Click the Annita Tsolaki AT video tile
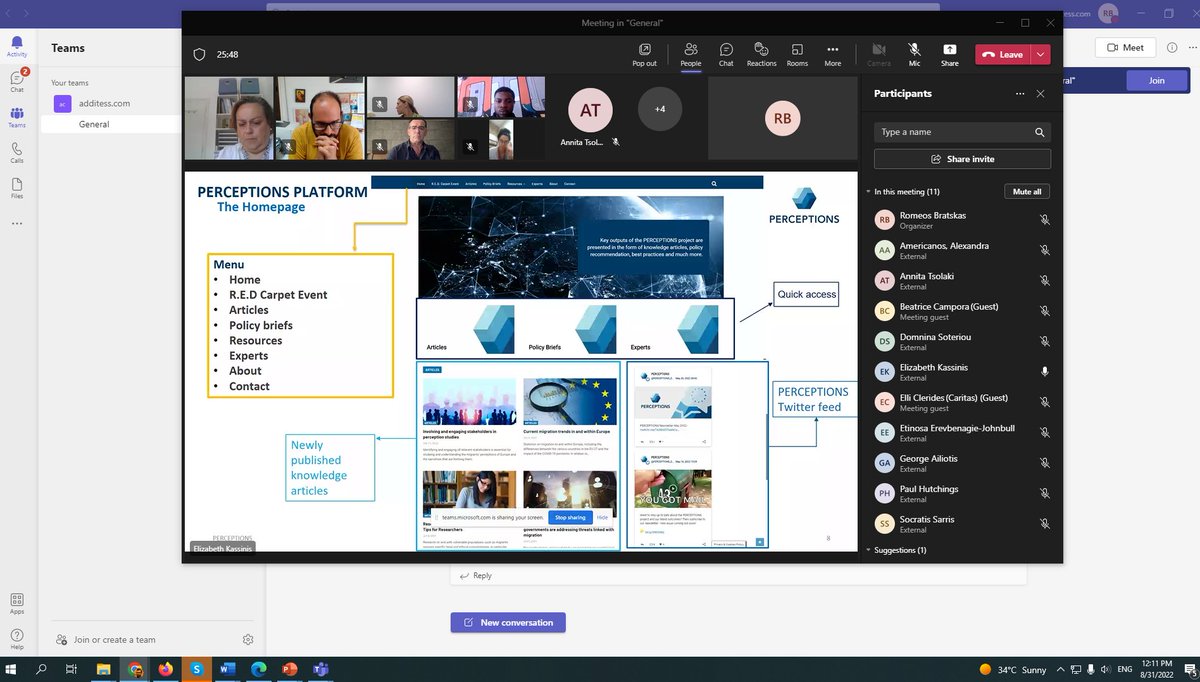The image size is (1200, 682). tap(591, 118)
